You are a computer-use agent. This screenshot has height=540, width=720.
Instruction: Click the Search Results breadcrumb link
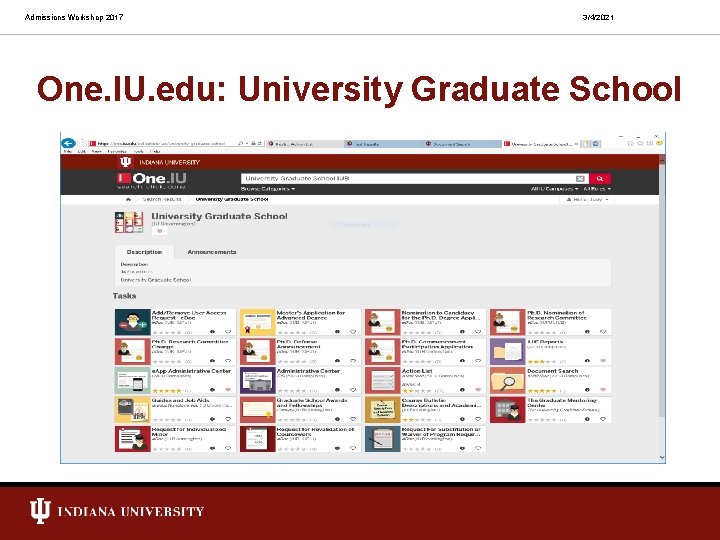[162, 199]
